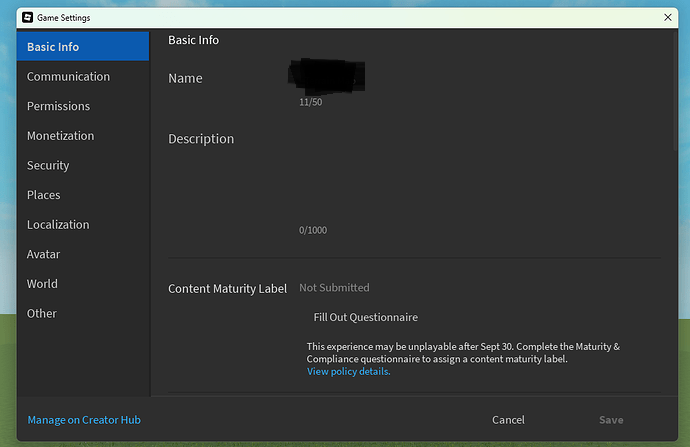Click the 'Game Settings' window title
690x447 pixels.
(x=64, y=18)
